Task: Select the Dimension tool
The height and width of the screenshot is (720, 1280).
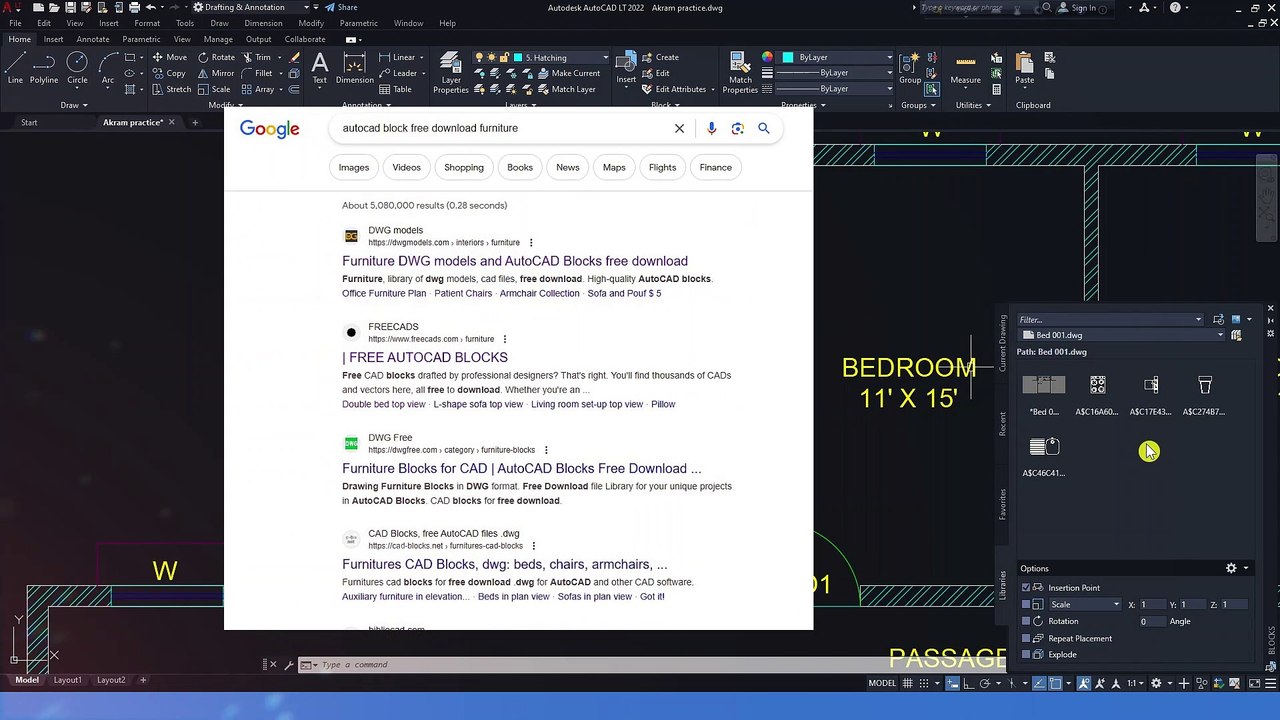Action: point(354,68)
